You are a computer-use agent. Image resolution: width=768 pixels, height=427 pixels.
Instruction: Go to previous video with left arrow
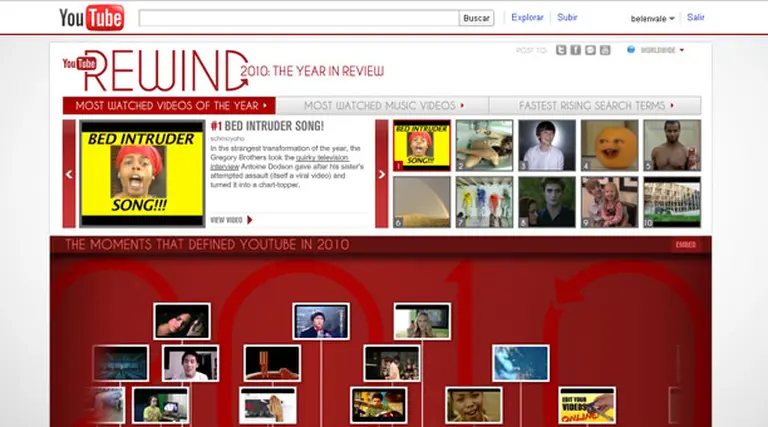click(x=69, y=174)
